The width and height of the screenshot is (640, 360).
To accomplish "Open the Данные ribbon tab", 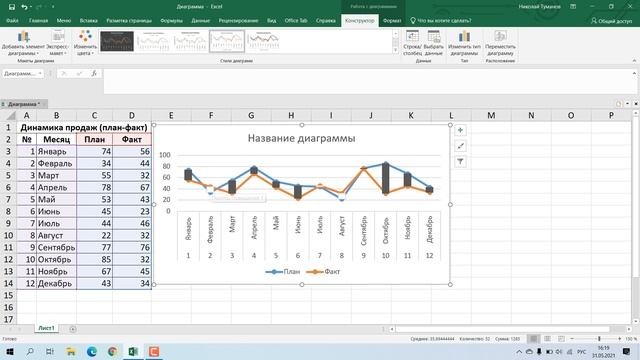I will pyautogui.click(x=201, y=20).
